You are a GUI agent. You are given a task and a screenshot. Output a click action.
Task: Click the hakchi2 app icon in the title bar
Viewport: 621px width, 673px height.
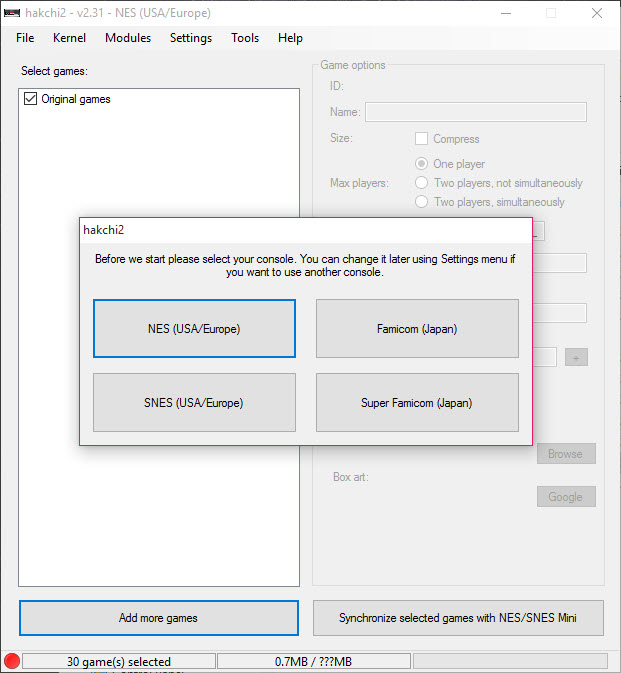click(12, 13)
